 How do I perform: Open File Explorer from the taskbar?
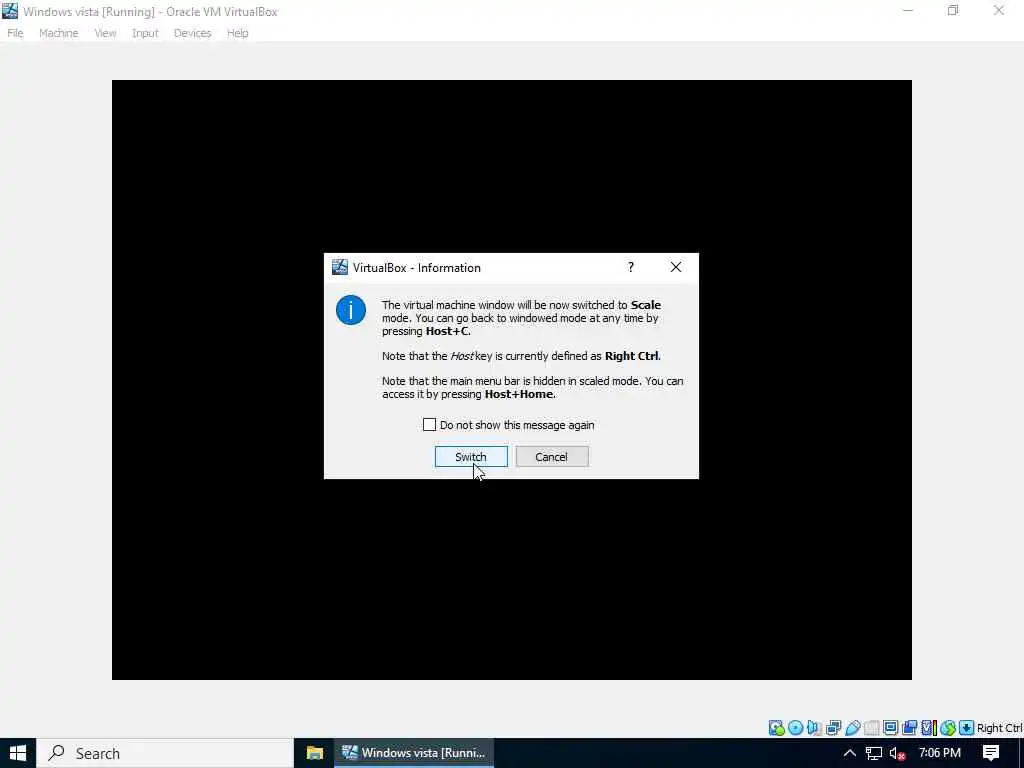(315, 753)
